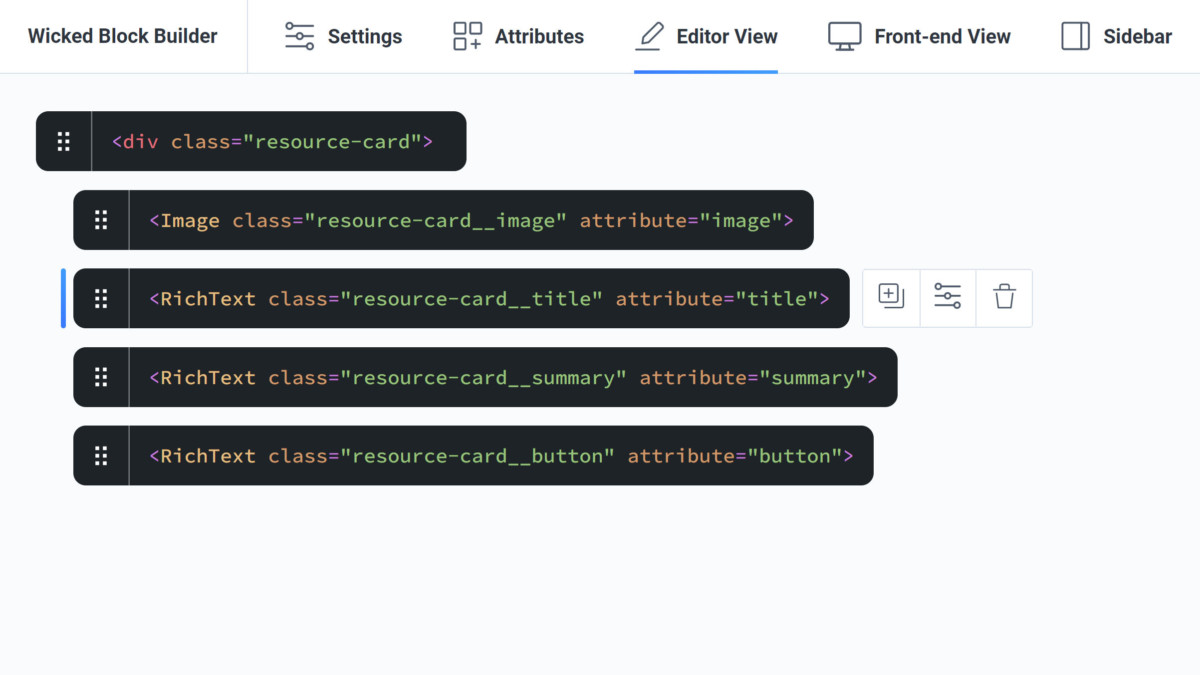The width and height of the screenshot is (1200, 675).
Task: Open the Attributes tab
Action: pyautogui.click(x=517, y=36)
